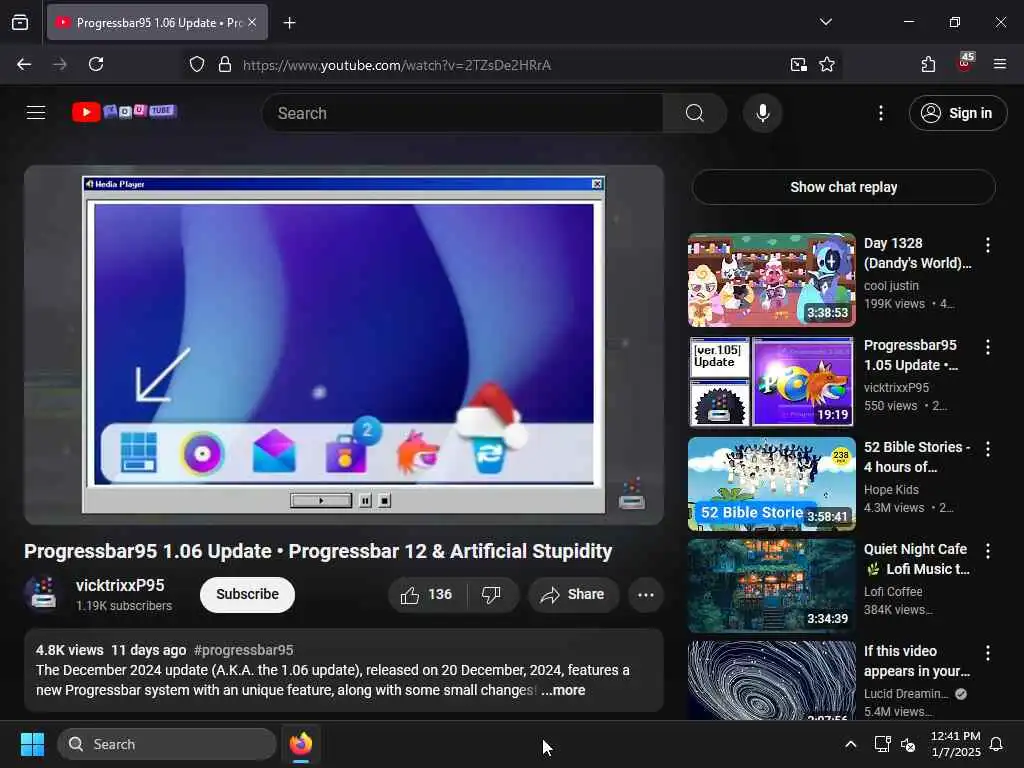Open Firefox application hamburger menu
Image resolution: width=1024 pixels, height=768 pixels.
click(1000, 64)
